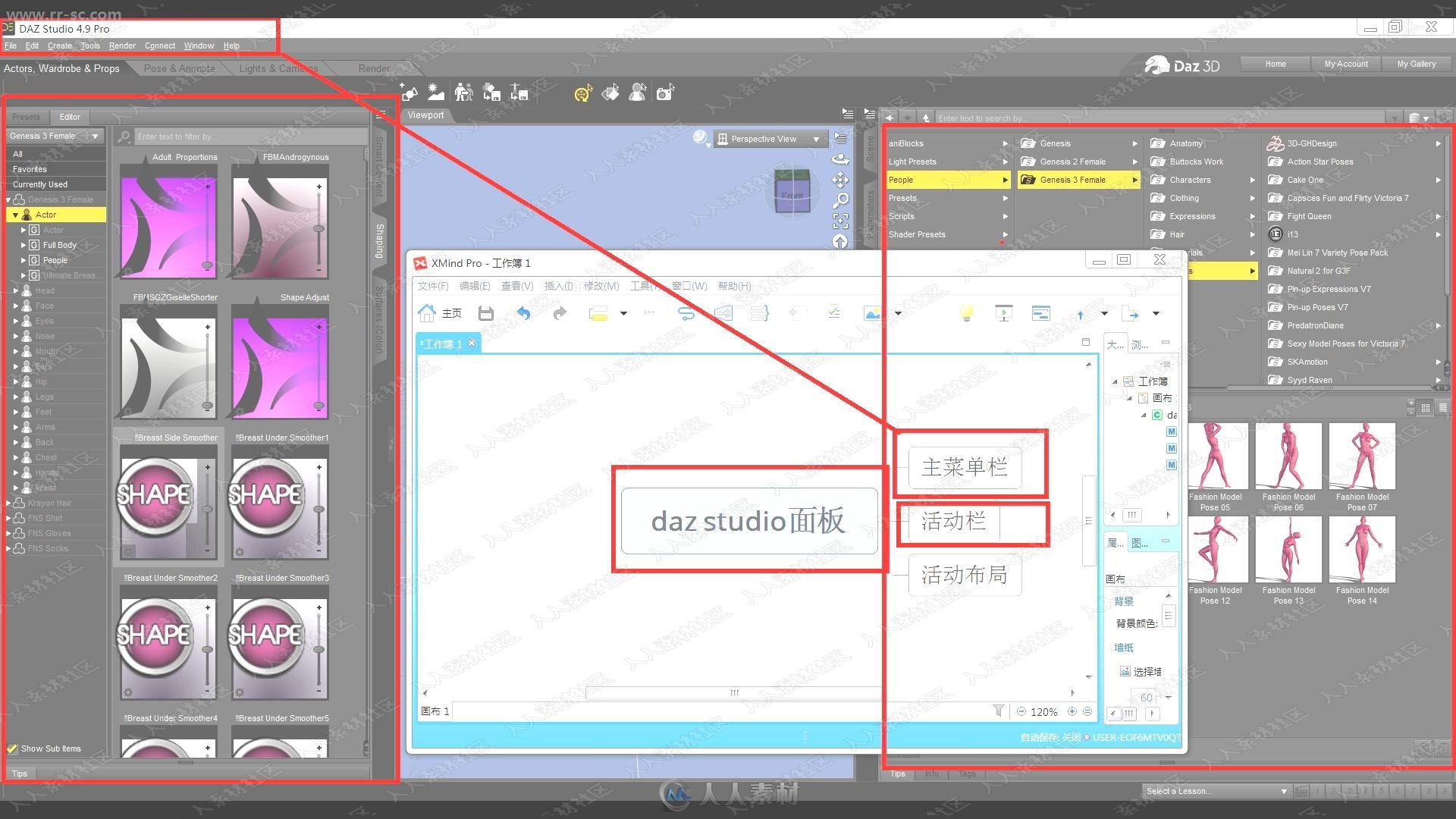Click the XMind presentation mode icon

1003,313
